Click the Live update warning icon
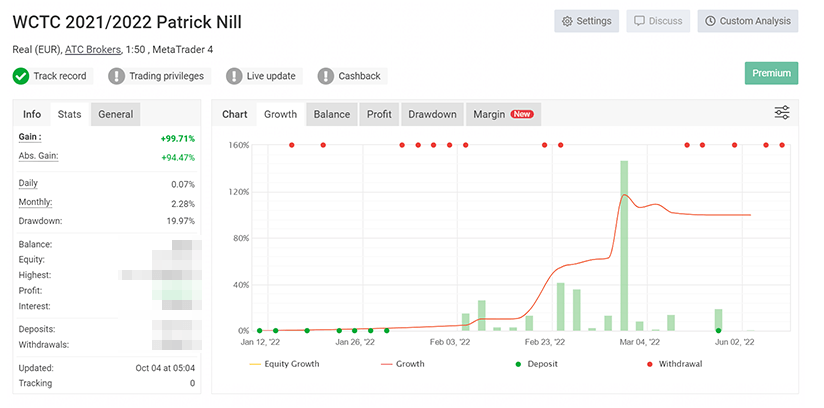Viewport: 824px width, 408px height. (x=234, y=76)
